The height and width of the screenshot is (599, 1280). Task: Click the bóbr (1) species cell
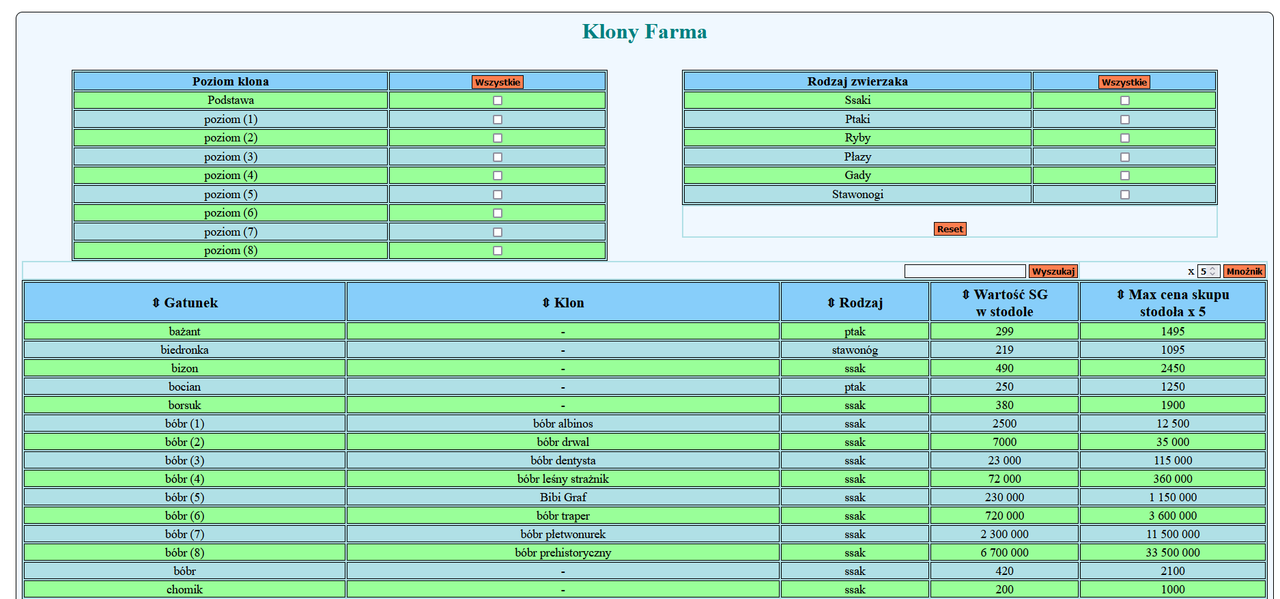click(x=184, y=423)
